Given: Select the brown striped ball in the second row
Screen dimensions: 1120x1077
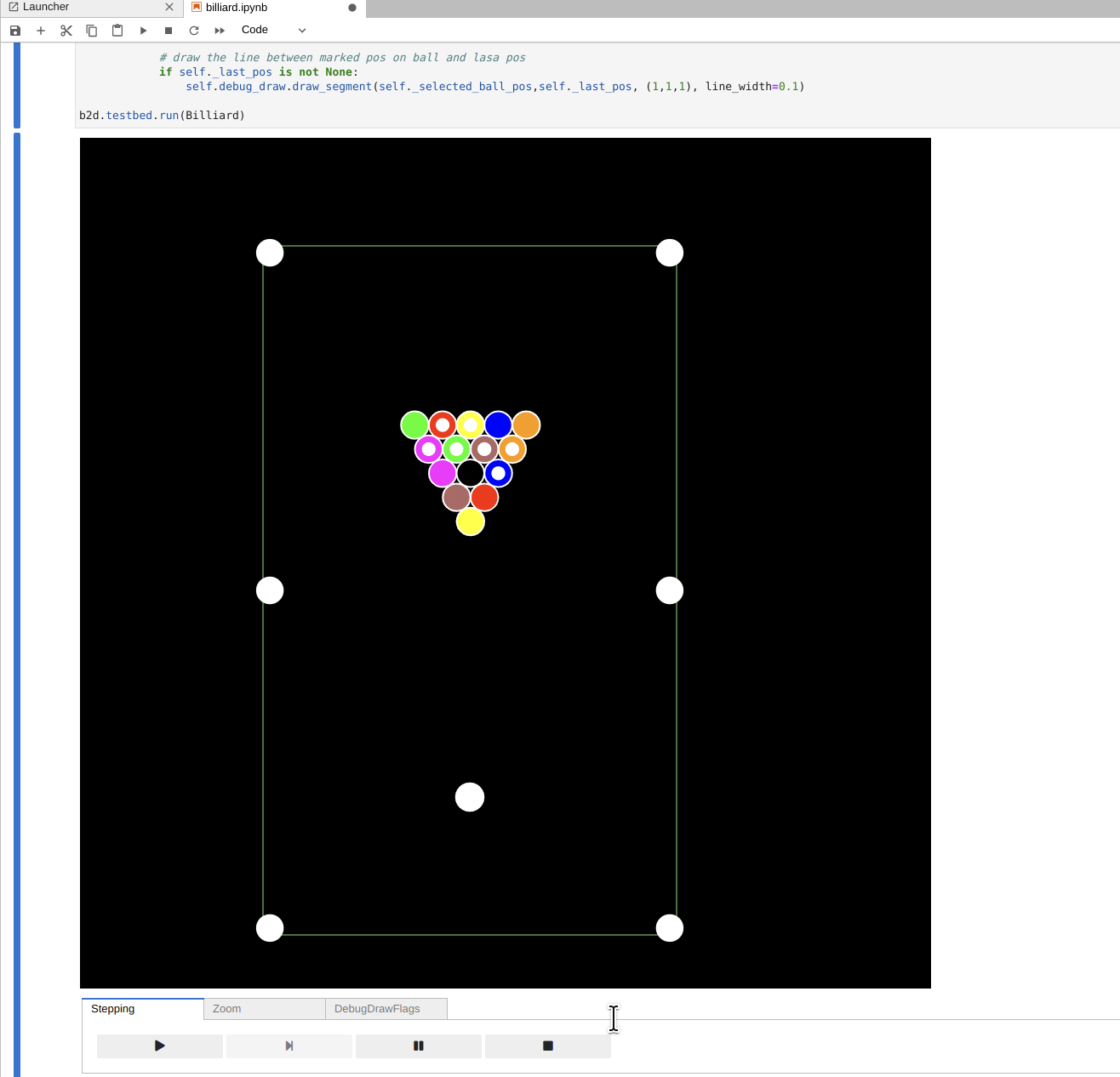Looking at the screenshot, I should (484, 448).
